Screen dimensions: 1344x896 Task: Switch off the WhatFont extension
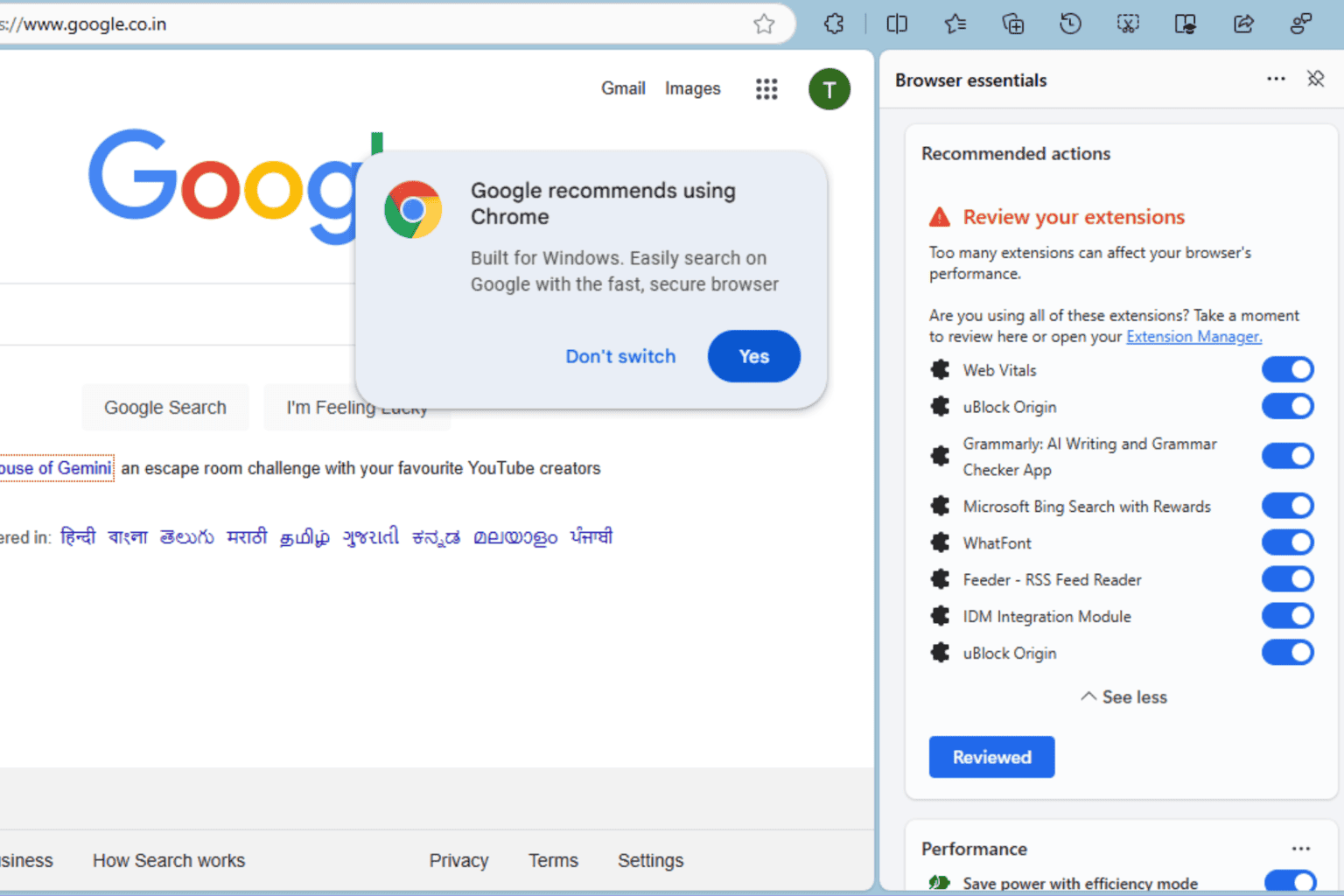click(1287, 542)
